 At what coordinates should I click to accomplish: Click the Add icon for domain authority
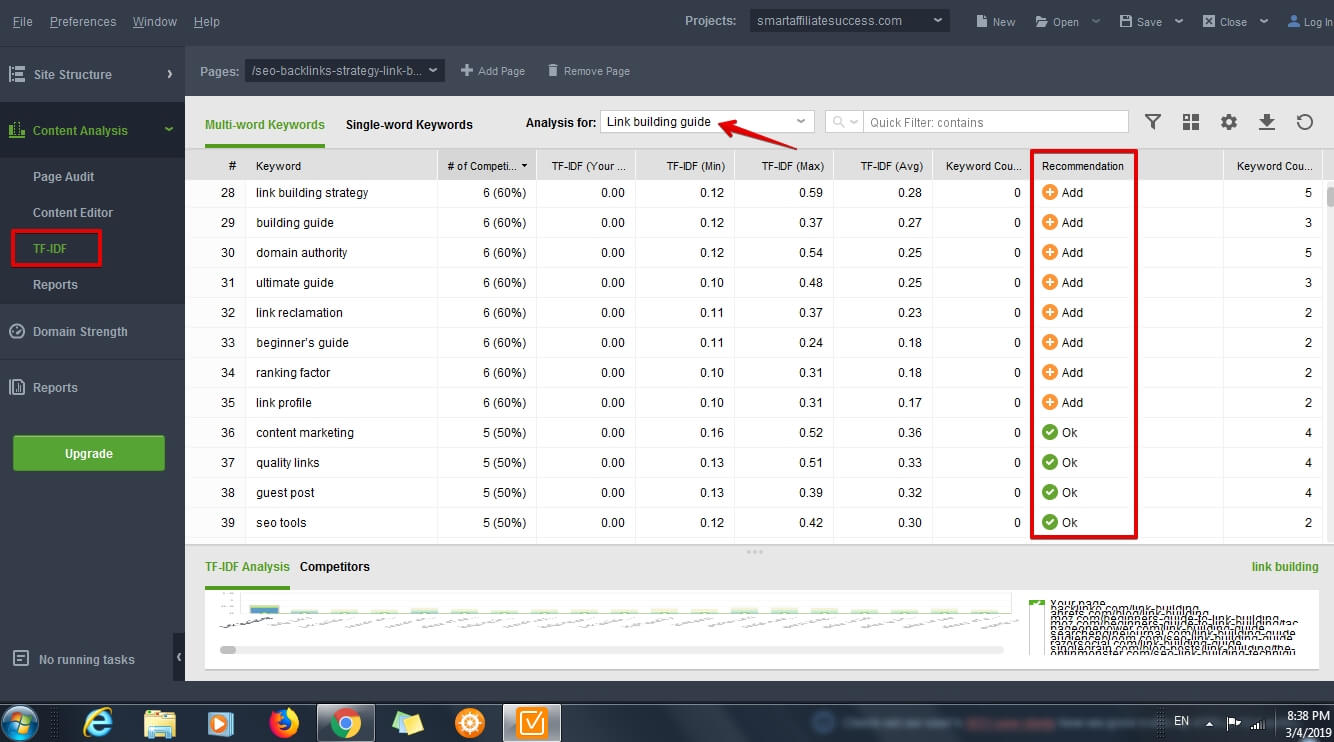click(1050, 252)
